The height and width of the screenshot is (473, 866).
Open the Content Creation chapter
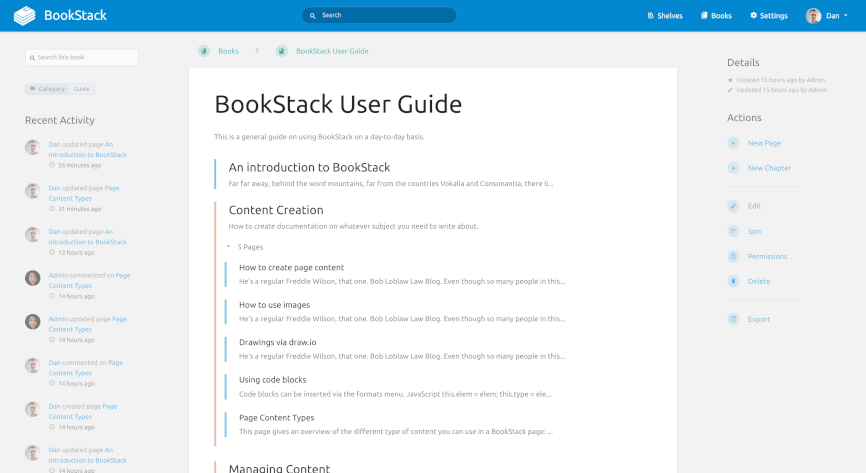(x=276, y=210)
